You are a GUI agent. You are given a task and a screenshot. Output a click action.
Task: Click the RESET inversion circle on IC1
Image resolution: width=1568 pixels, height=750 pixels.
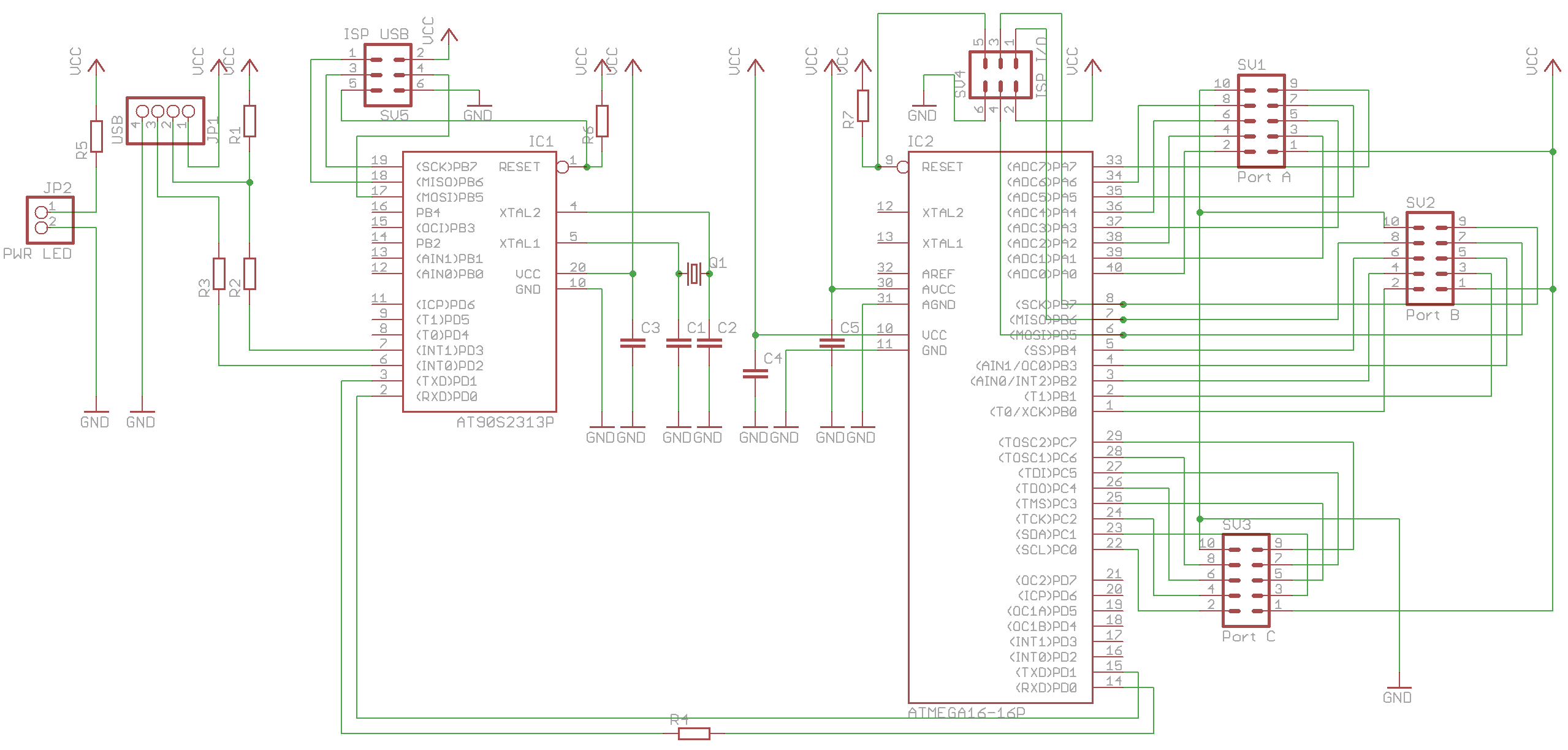pos(562,167)
